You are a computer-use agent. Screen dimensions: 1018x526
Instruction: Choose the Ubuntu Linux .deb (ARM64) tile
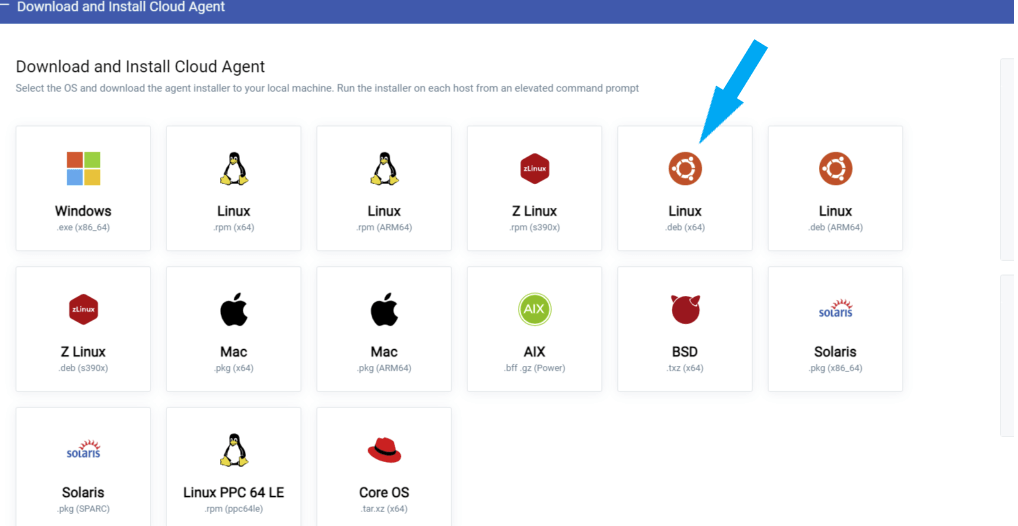pyautogui.click(x=835, y=188)
